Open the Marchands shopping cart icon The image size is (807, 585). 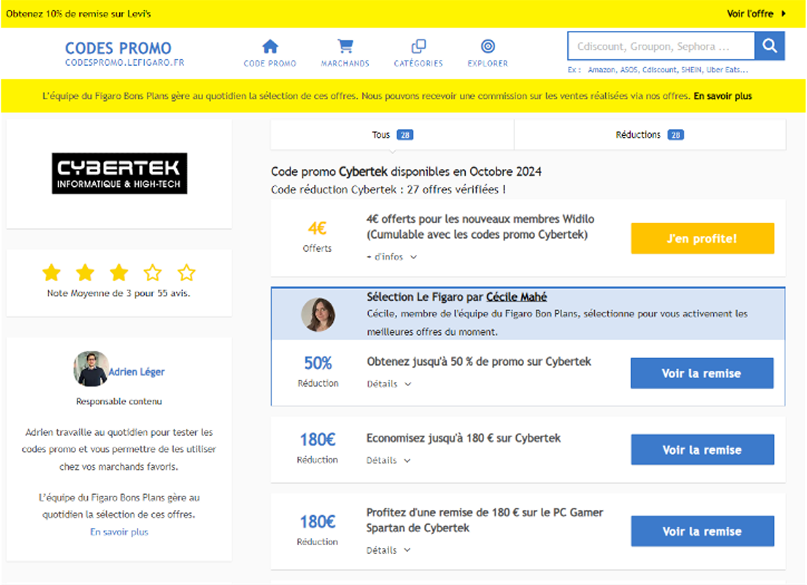click(x=345, y=46)
